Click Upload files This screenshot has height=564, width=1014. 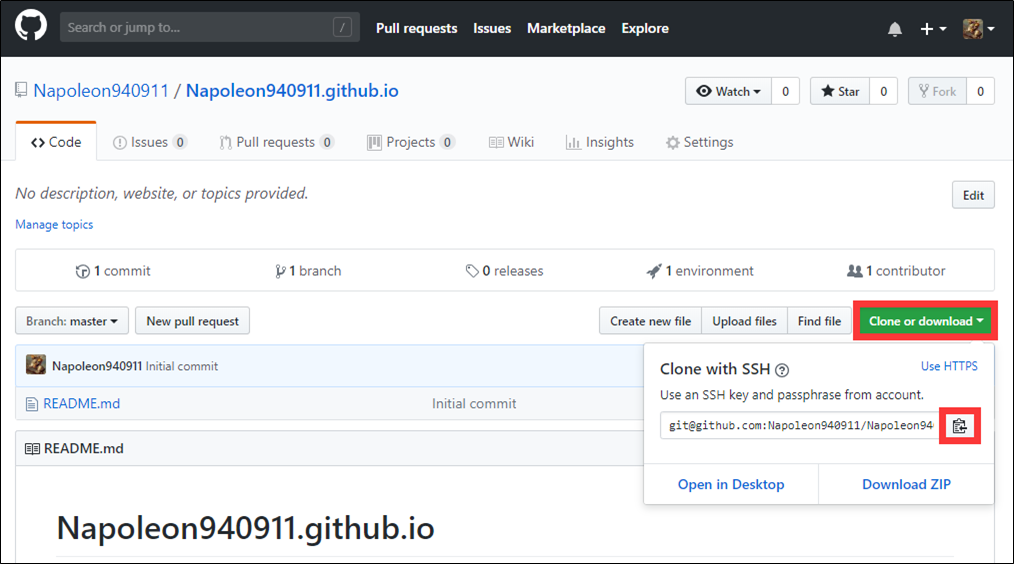tap(744, 321)
